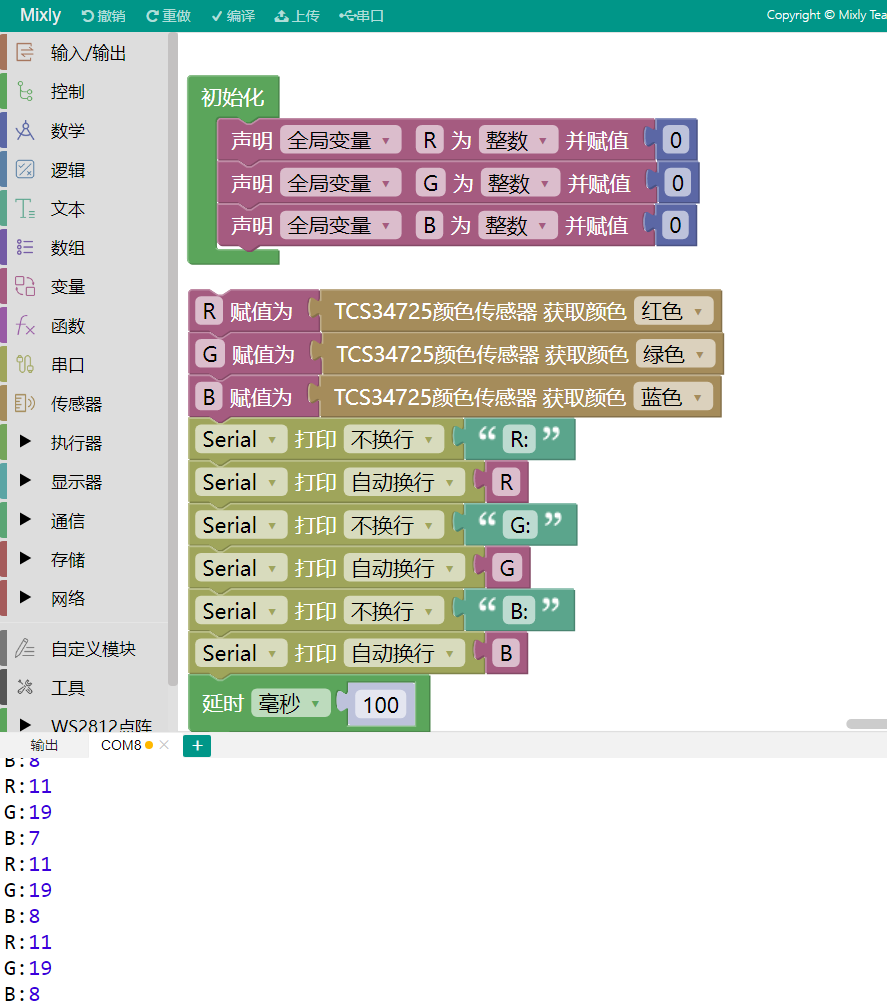This screenshot has width=887, height=1004.
Task: Open the 整数 type dropdown for variable R
Action: 517,139
